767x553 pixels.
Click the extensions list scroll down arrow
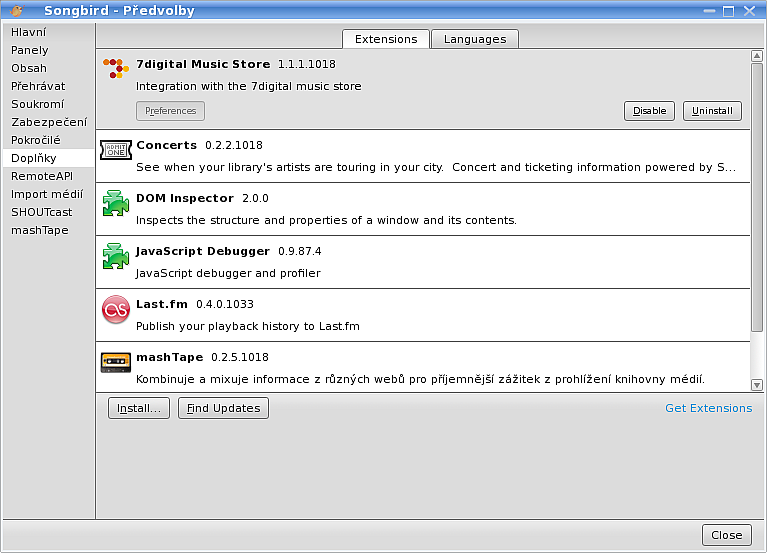pos(757,385)
